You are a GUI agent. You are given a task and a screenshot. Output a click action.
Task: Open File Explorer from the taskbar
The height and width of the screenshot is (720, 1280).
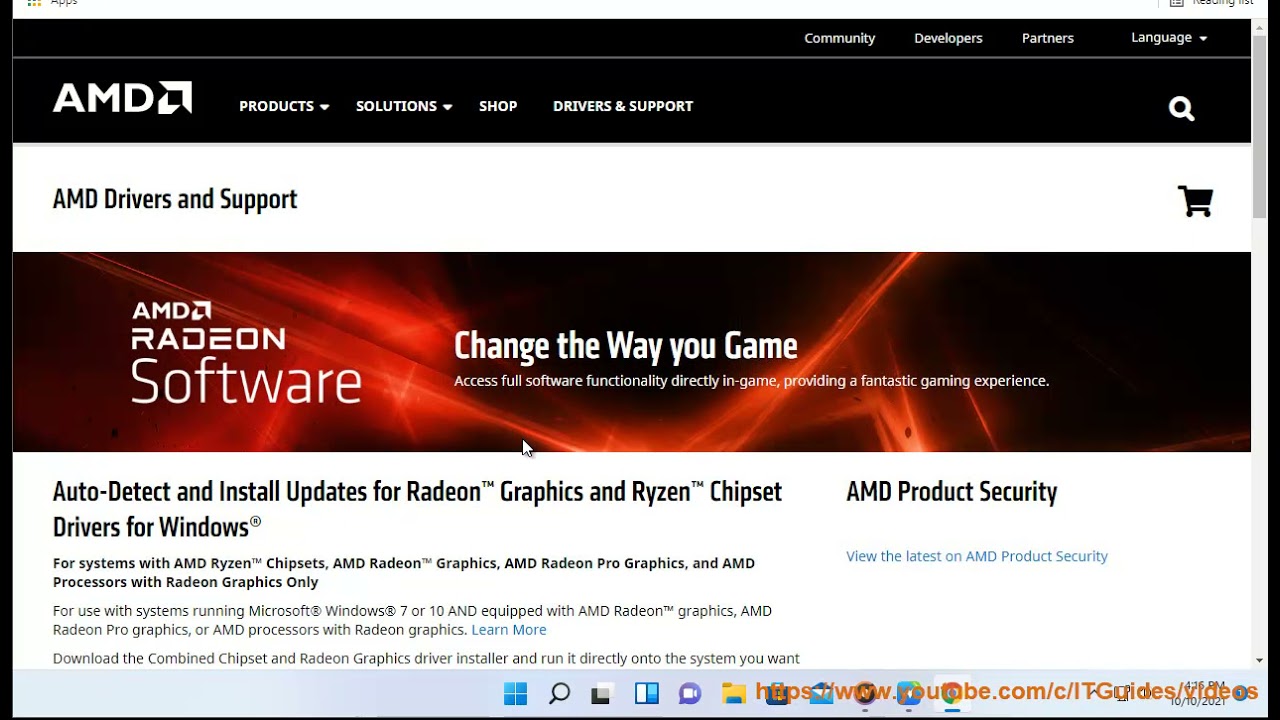pyautogui.click(x=733, y=694)
